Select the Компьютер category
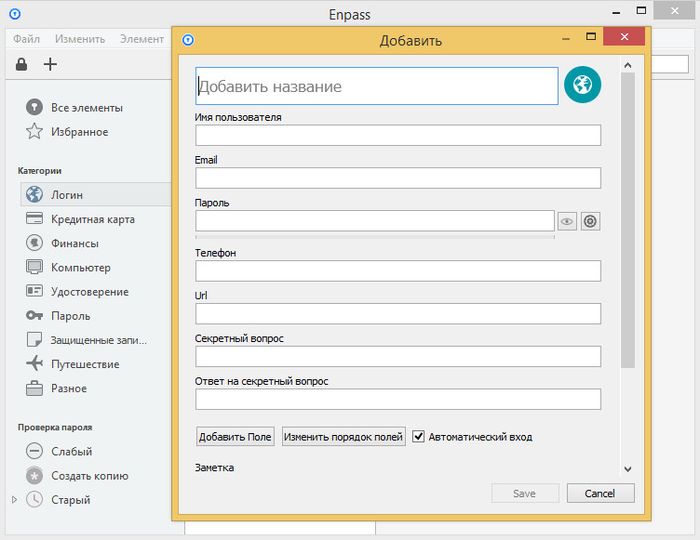This screenshot has width=700, height=540. point(80,268)
